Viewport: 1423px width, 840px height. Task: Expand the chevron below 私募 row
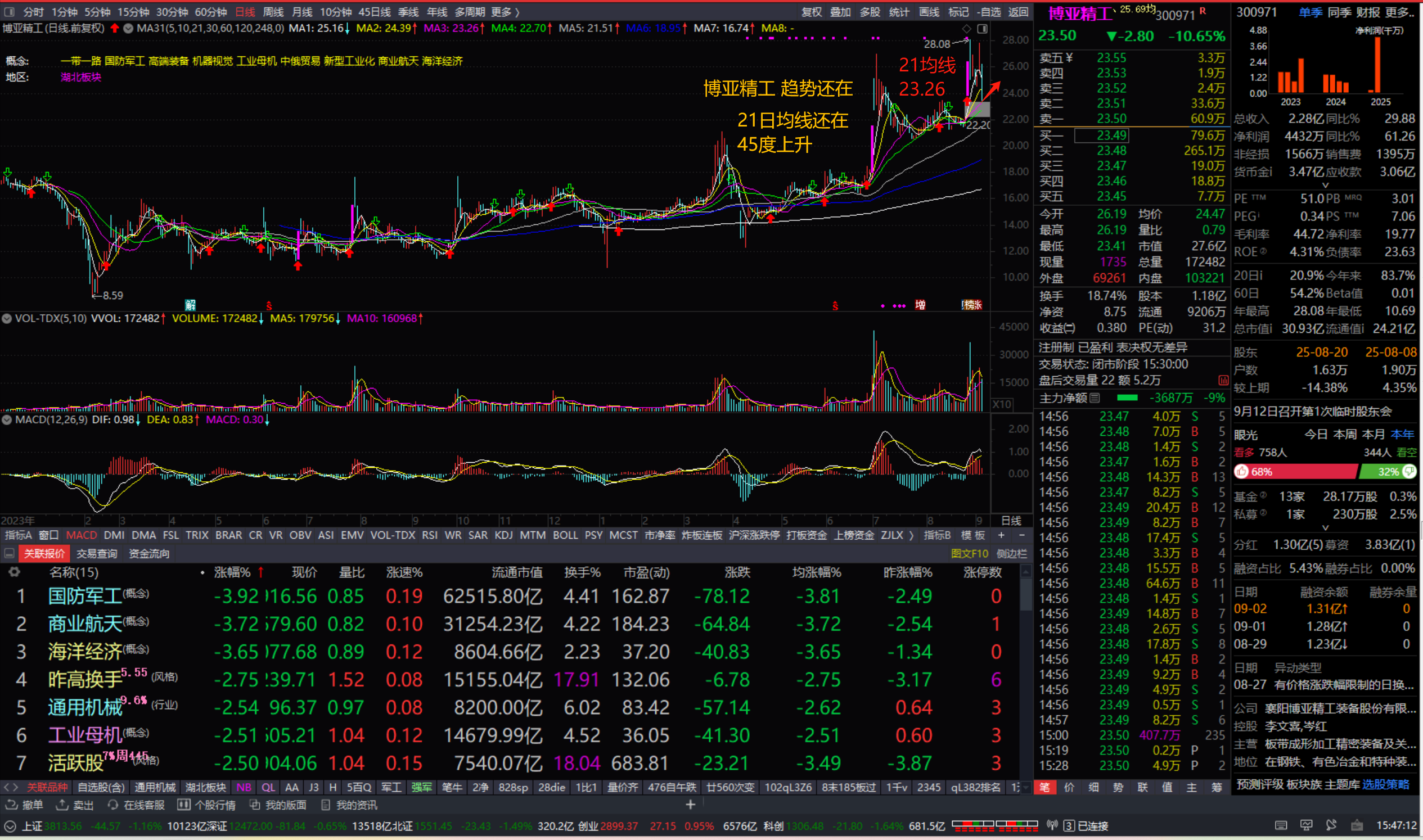[x=1325, y=527]
